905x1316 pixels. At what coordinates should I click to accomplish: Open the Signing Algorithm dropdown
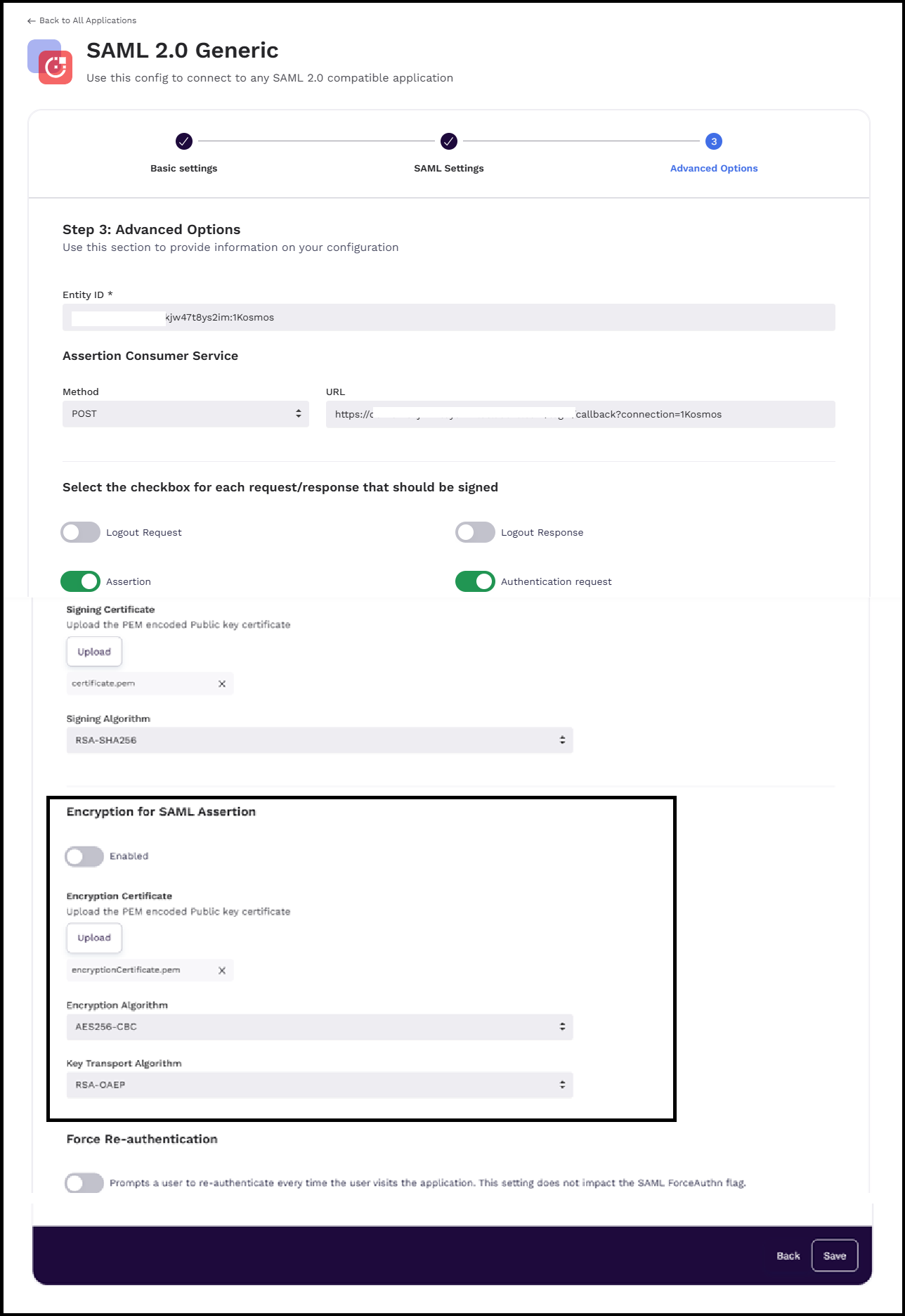(320, 740)
